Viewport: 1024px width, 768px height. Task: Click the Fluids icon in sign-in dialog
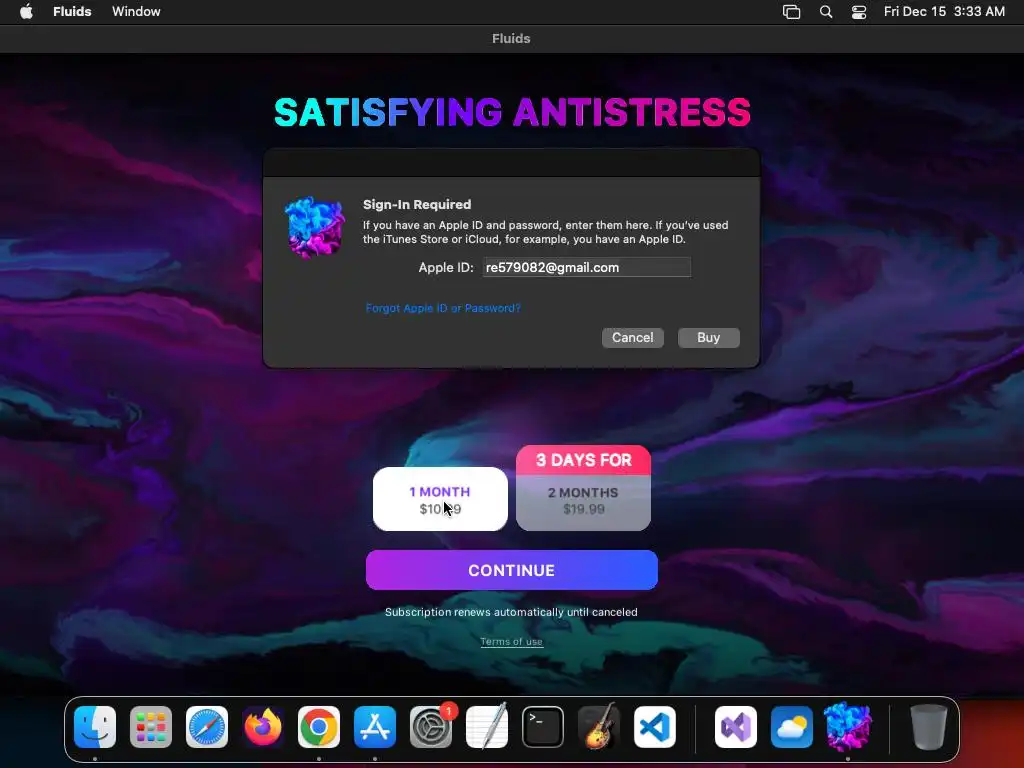(x=315, y=227)
